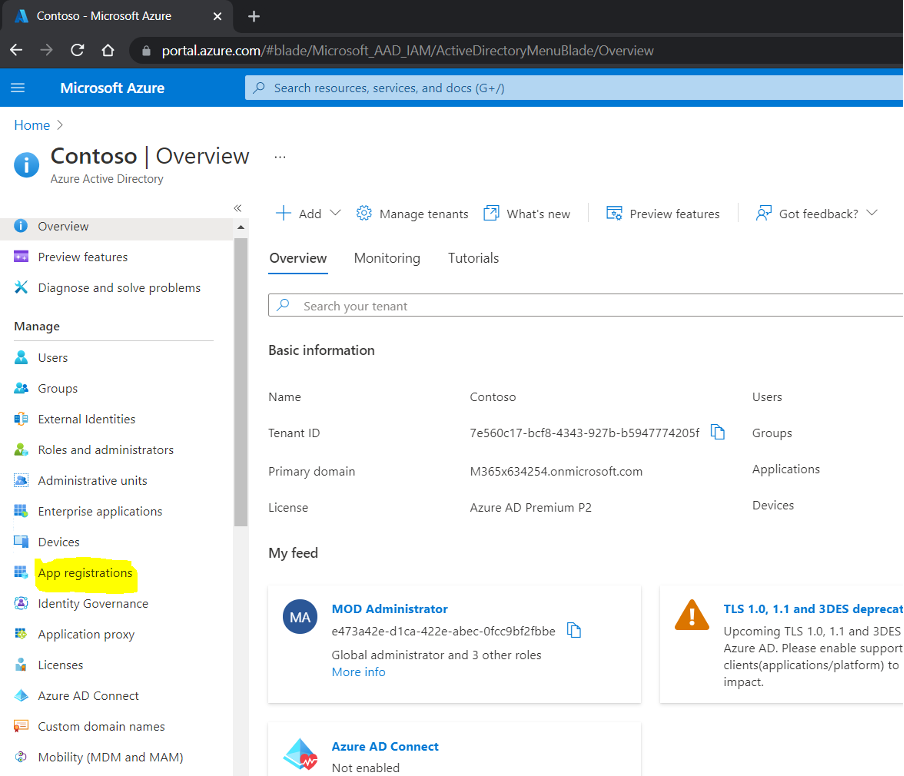Screen dimensions: 904x776
Task: Click Manage tenants in the toolbar
Action: [412, 213]
